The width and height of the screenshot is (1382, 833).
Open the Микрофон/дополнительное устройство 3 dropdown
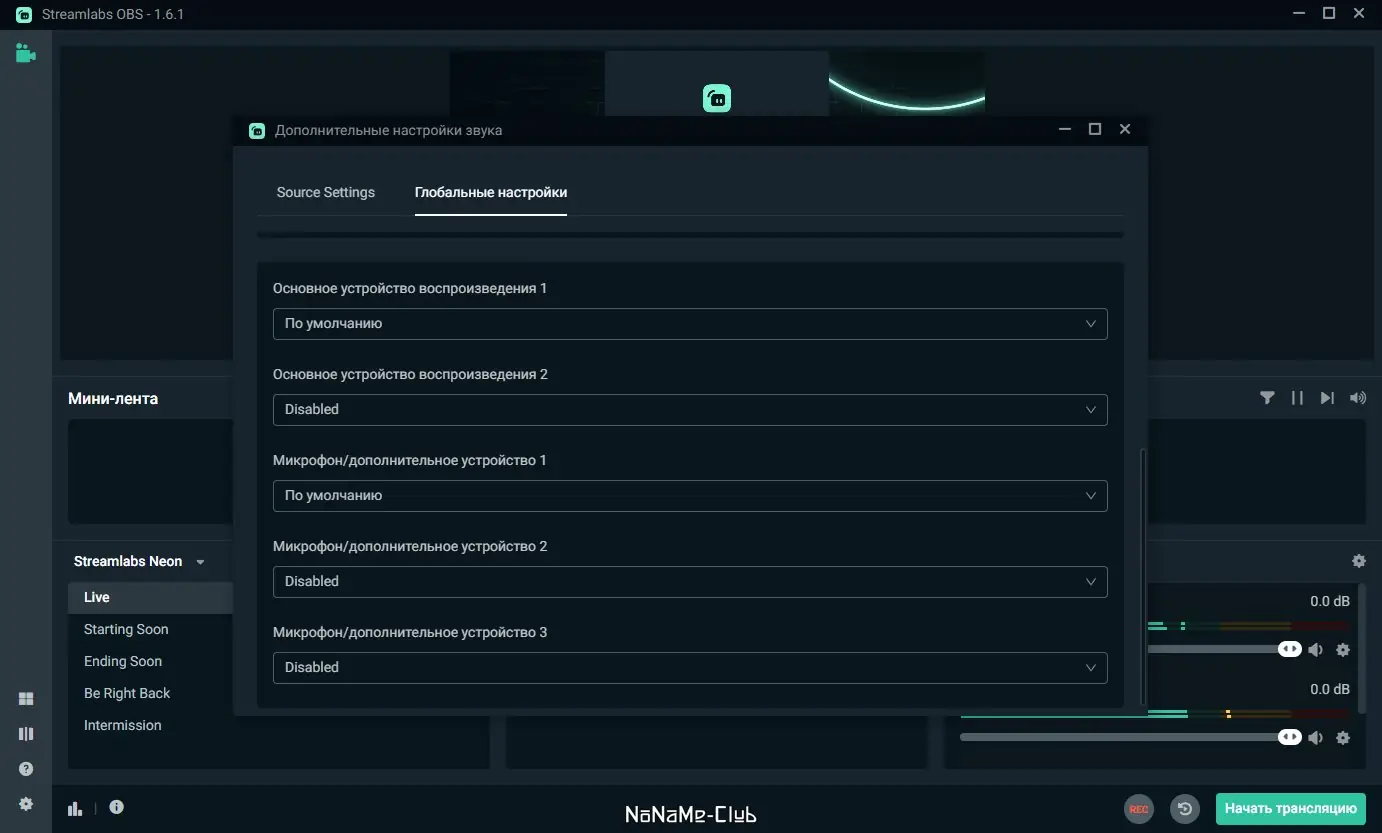[x=690, y=668]
